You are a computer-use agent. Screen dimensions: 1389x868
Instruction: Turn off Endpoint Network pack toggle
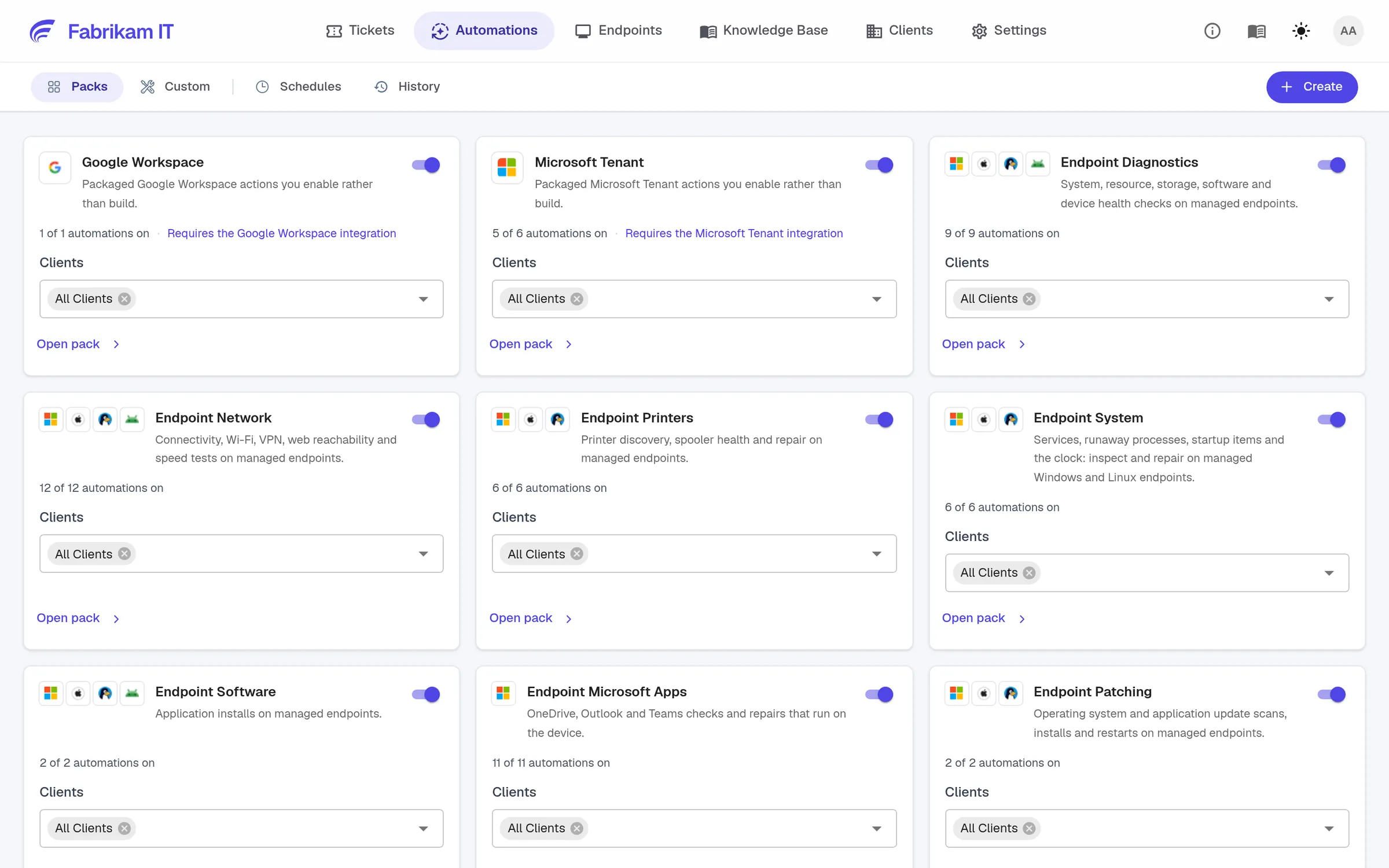[x=426, y=420]
